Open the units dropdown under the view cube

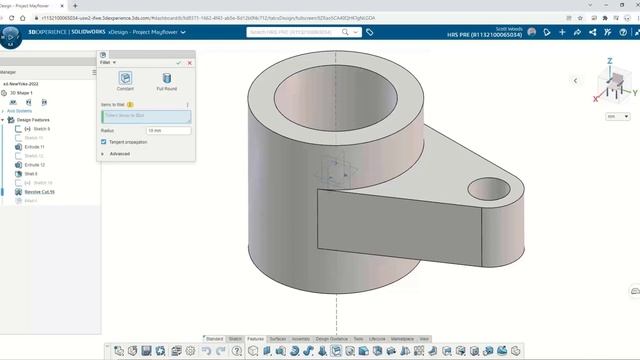click(618, 117)
